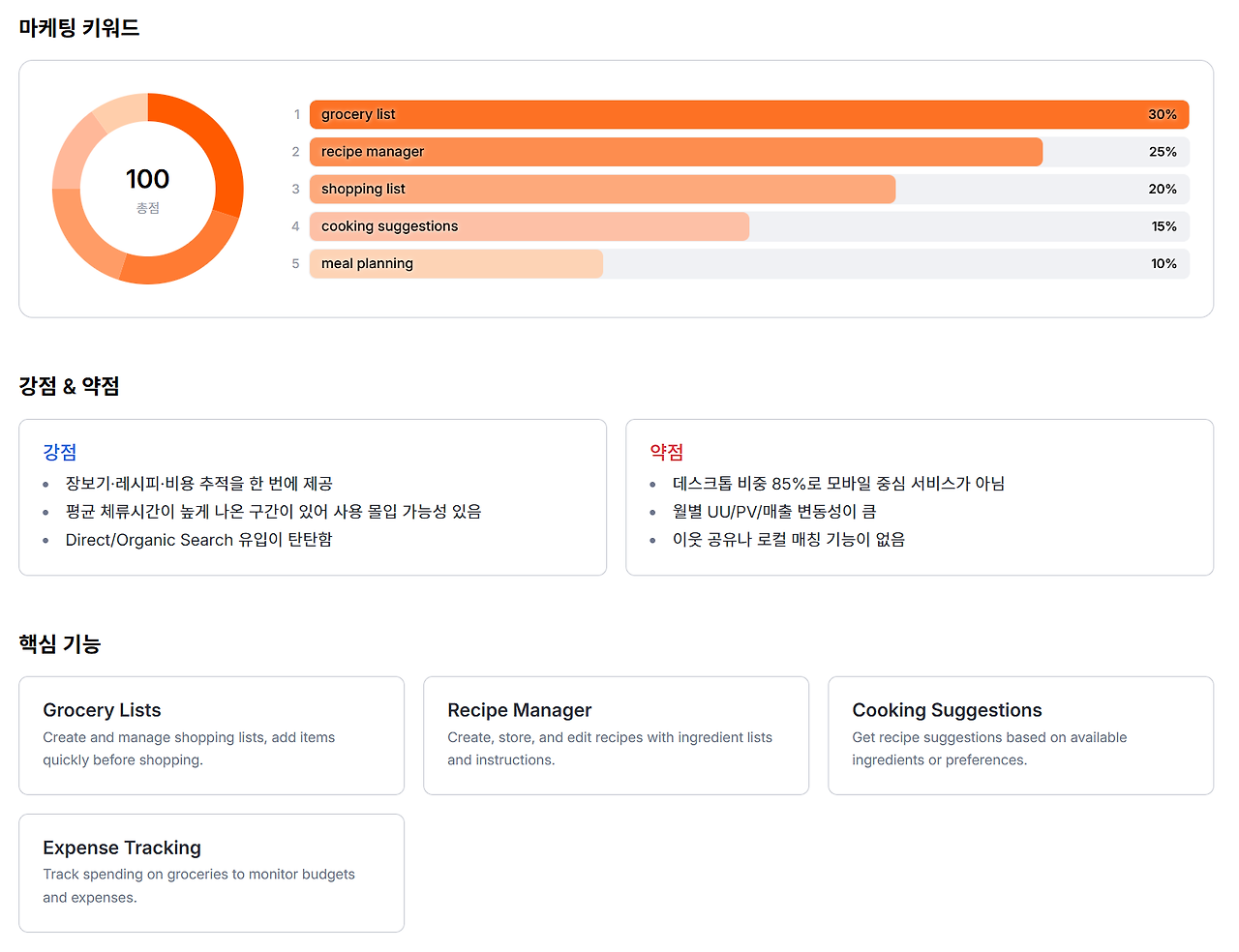Select the recipe manager keyword bar

[749, 152]
